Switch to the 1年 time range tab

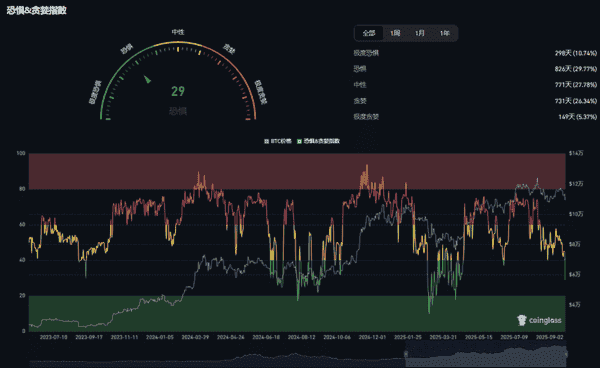pos(444,33)
